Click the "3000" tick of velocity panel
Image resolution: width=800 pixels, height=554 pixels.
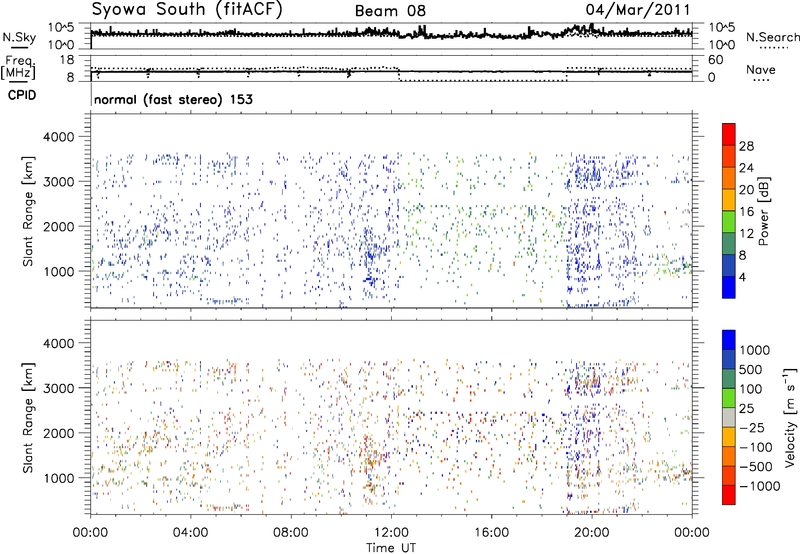[58, 388]
